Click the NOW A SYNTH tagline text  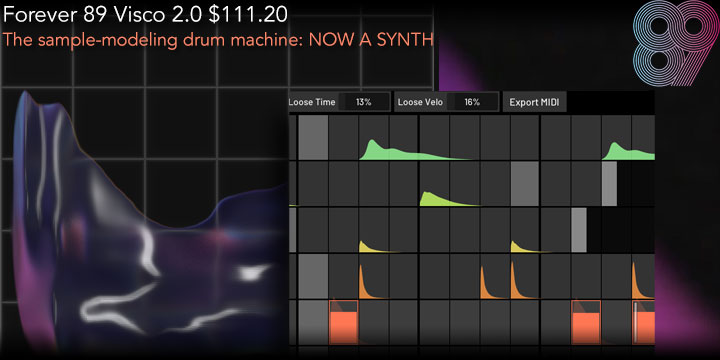(x=371, y=40)
